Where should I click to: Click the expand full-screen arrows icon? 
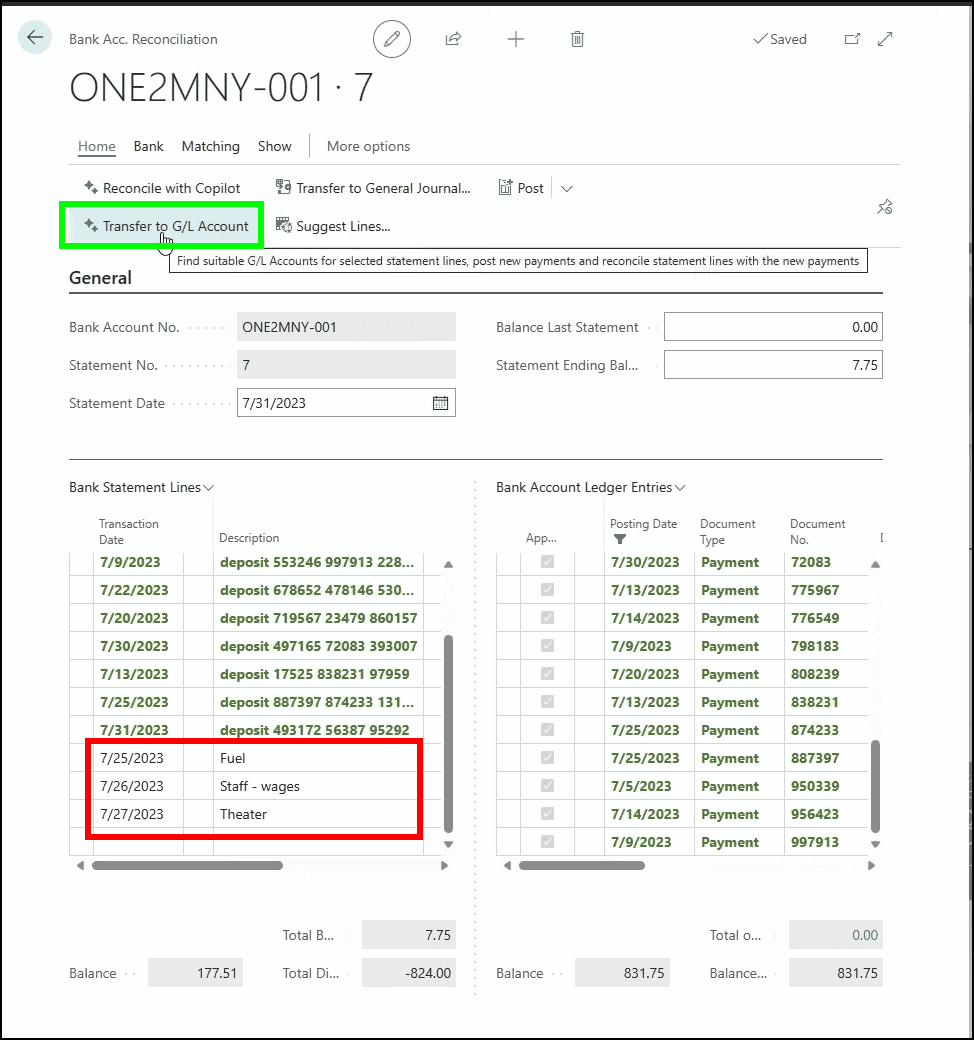click(x=885, y=39)
